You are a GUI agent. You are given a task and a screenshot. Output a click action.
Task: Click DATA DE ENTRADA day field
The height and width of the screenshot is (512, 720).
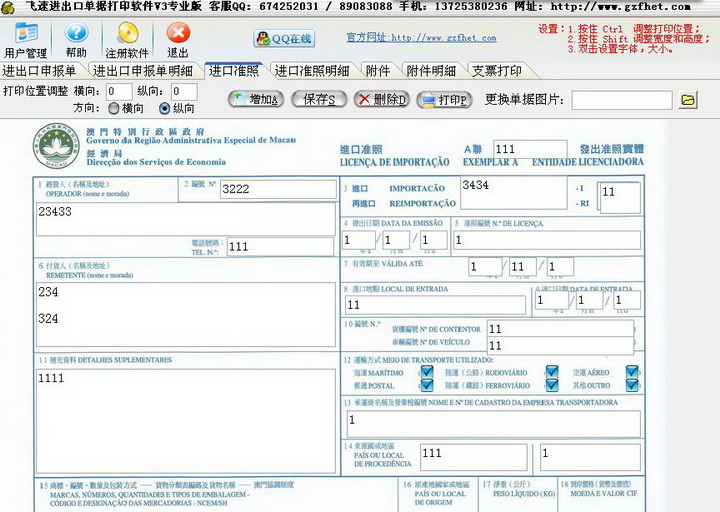[x=627, y=300]
